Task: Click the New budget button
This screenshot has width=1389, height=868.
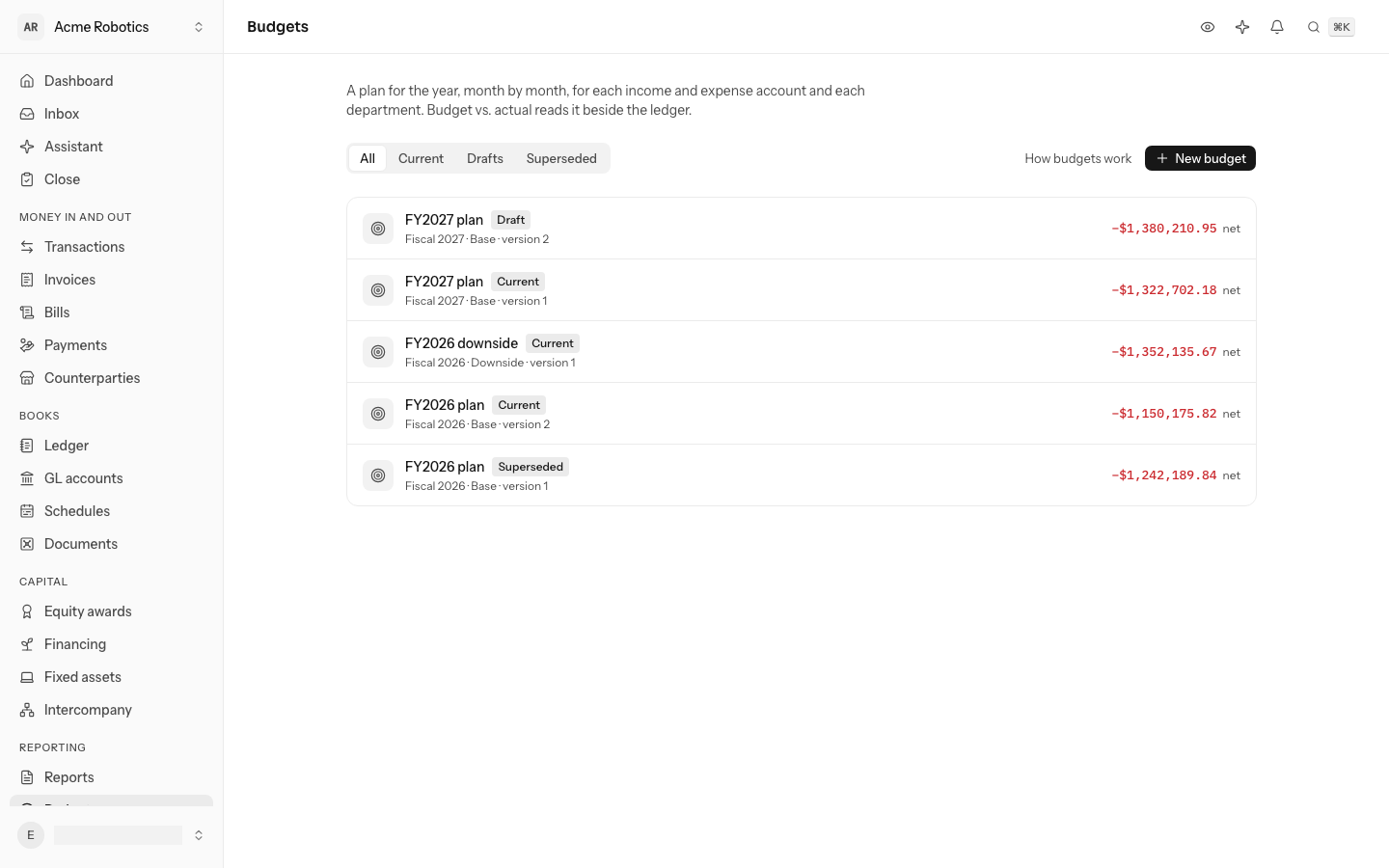Action: tap(1200, 158)
